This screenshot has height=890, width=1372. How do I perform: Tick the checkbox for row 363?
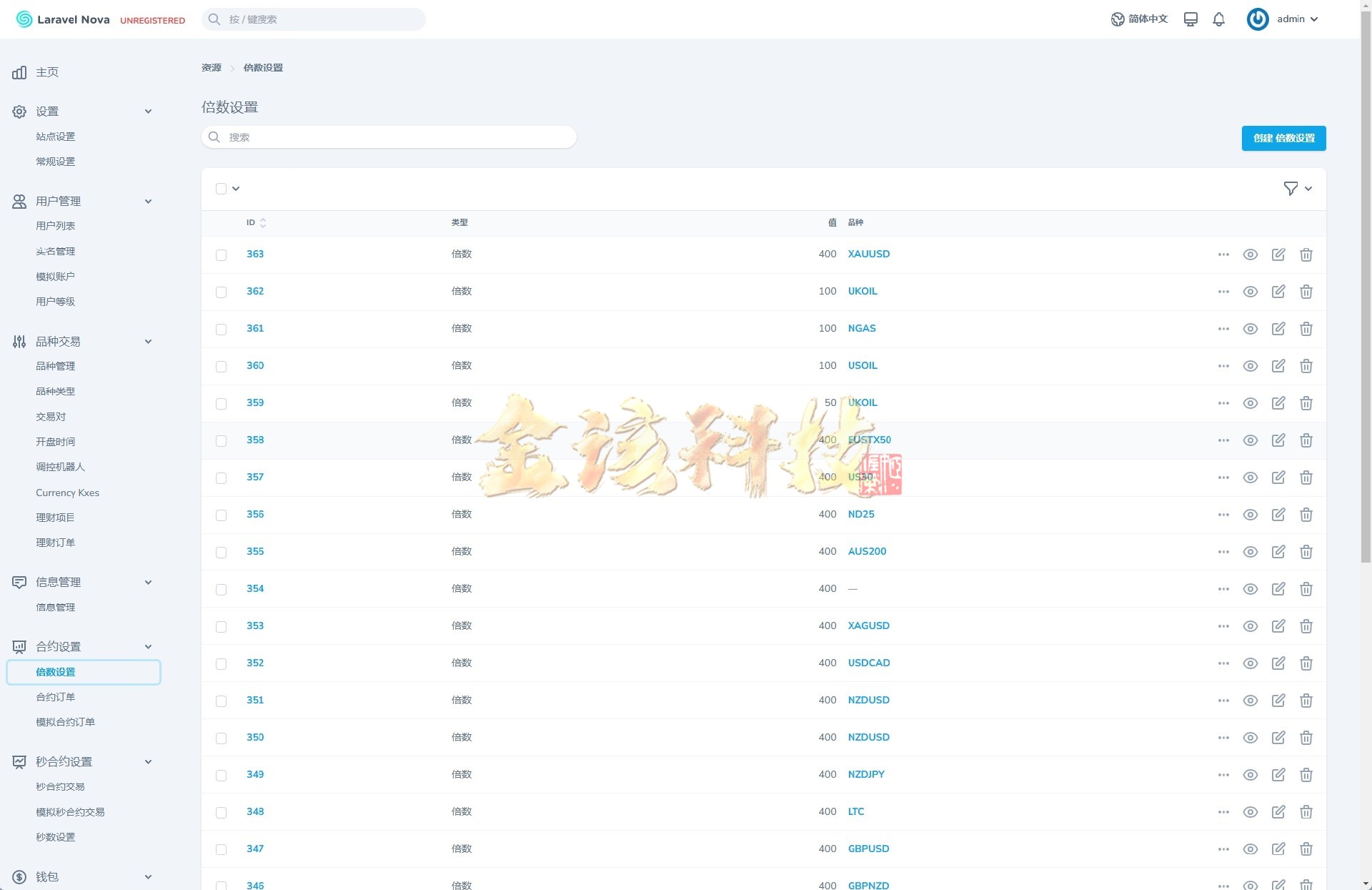[221, 255]
